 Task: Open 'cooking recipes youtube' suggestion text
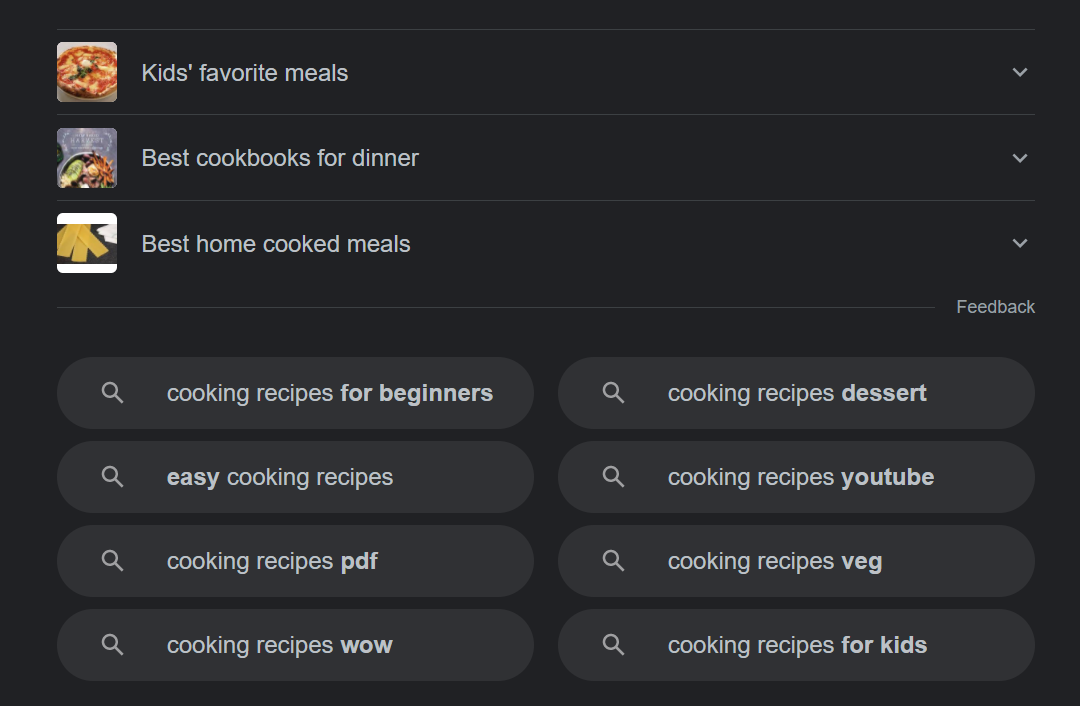pos(800,477)
